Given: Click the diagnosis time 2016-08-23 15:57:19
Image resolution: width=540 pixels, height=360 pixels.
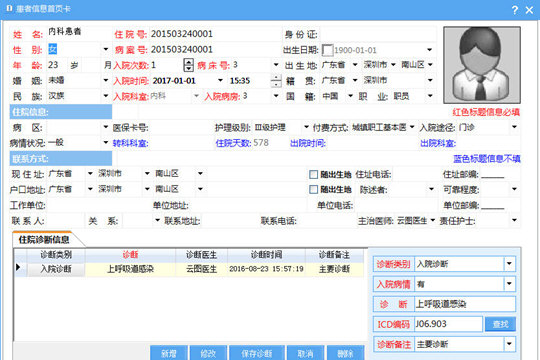Looking at the screenshot, I should [266, 269].
